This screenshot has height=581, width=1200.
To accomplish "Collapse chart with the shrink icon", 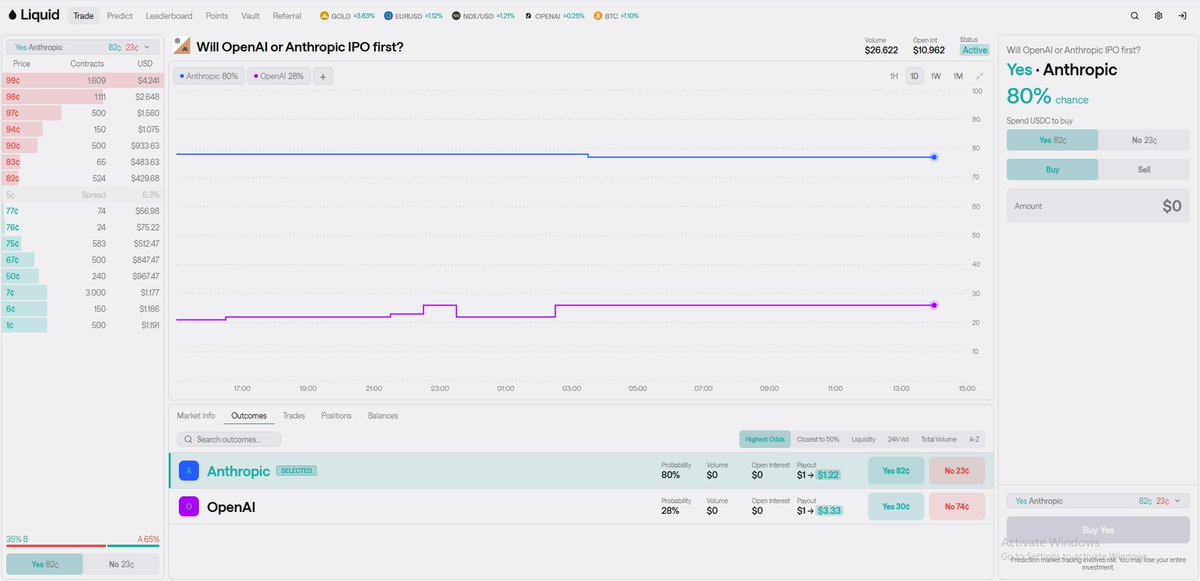I will [x=980, y=76].
